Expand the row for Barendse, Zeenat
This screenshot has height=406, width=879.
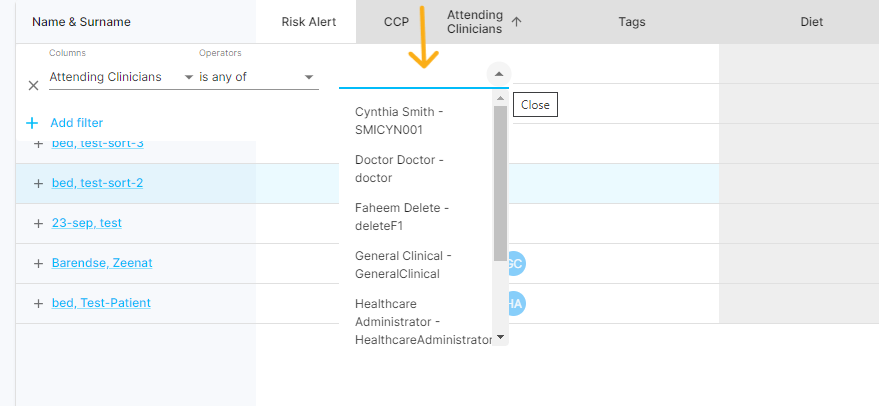tap(38, 264)
